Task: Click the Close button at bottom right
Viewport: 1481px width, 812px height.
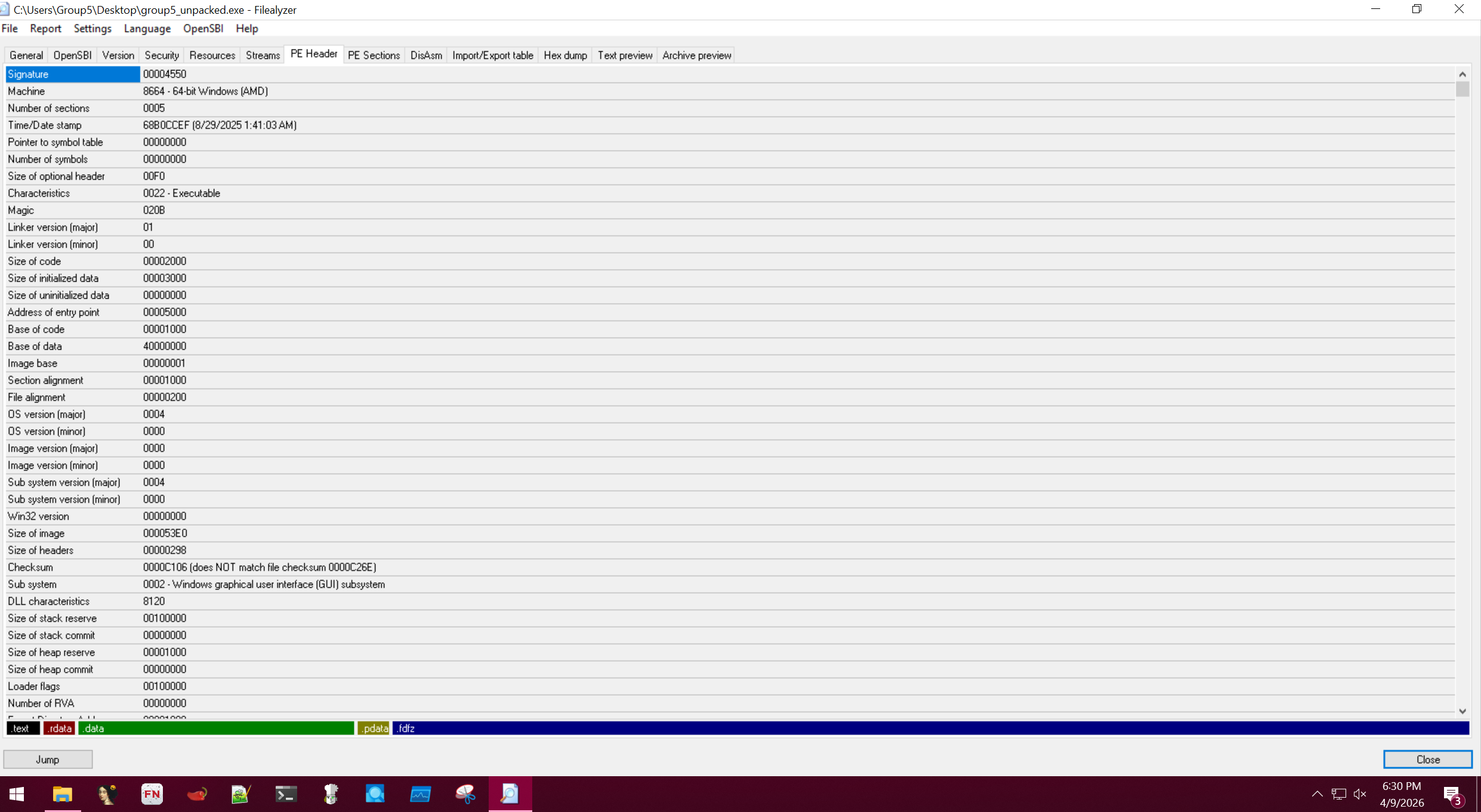Action: [x=1427, y=759]
